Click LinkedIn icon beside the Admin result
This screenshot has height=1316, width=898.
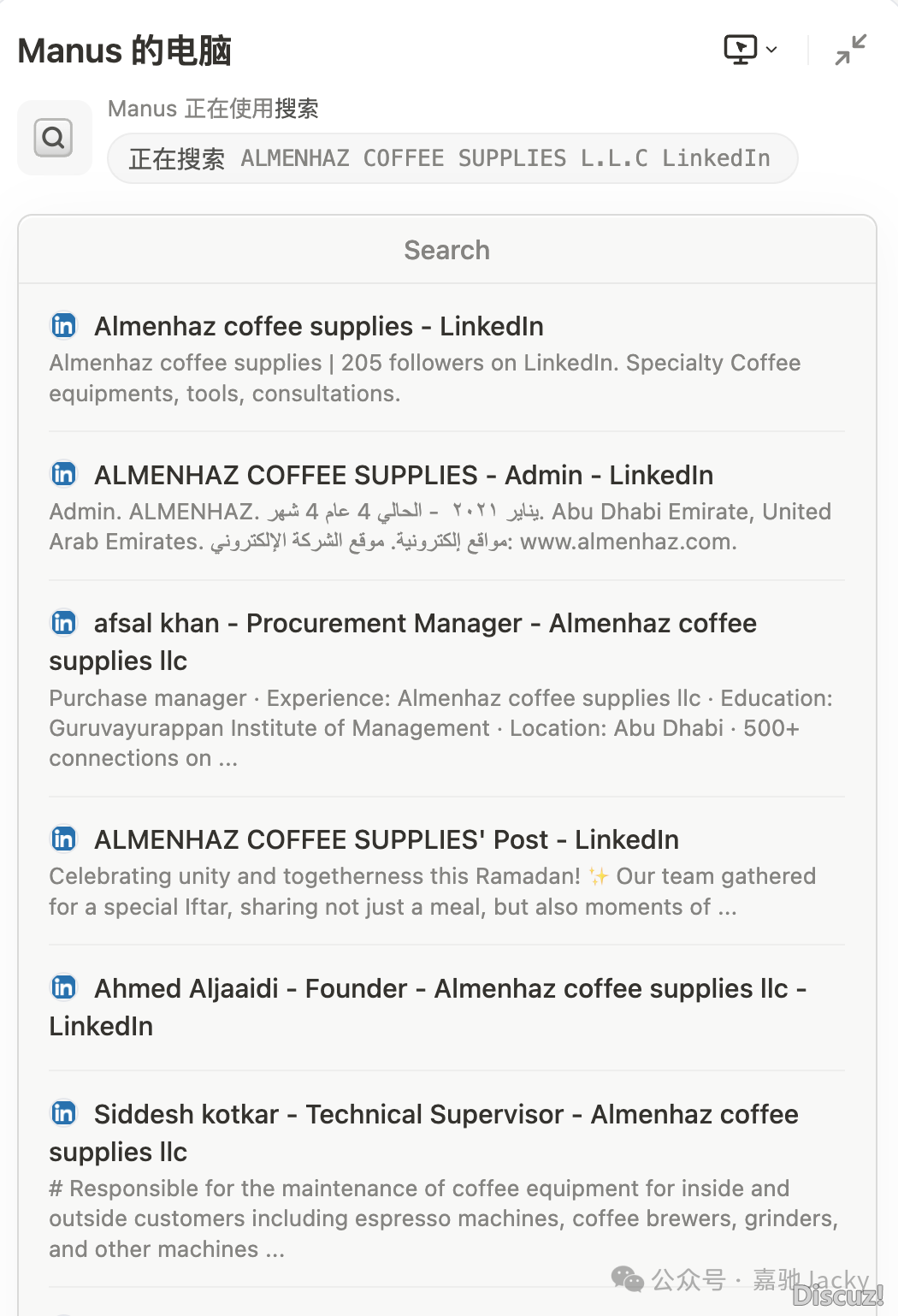pos(64,474)
